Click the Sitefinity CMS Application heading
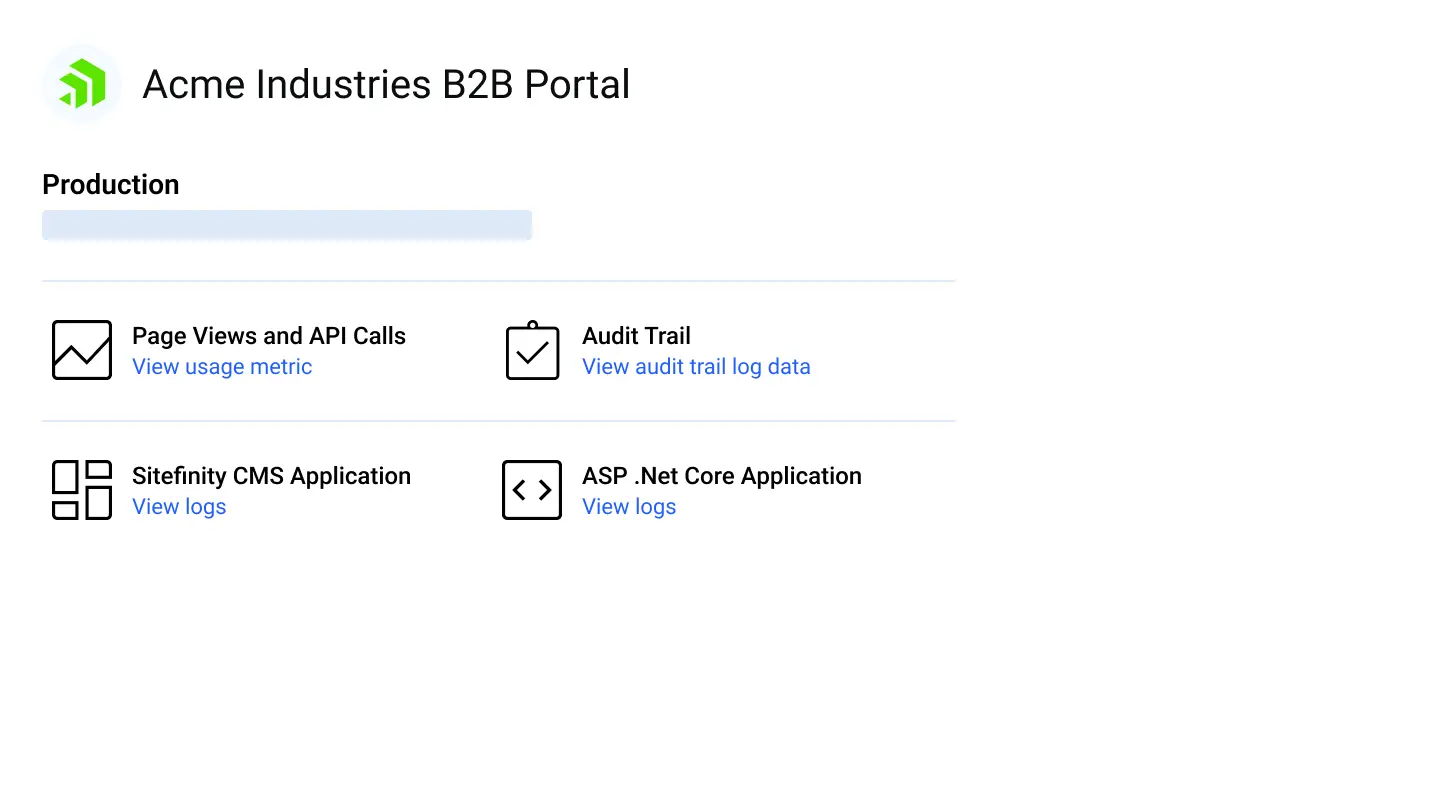1440x788 pixels. click(271, 476)
